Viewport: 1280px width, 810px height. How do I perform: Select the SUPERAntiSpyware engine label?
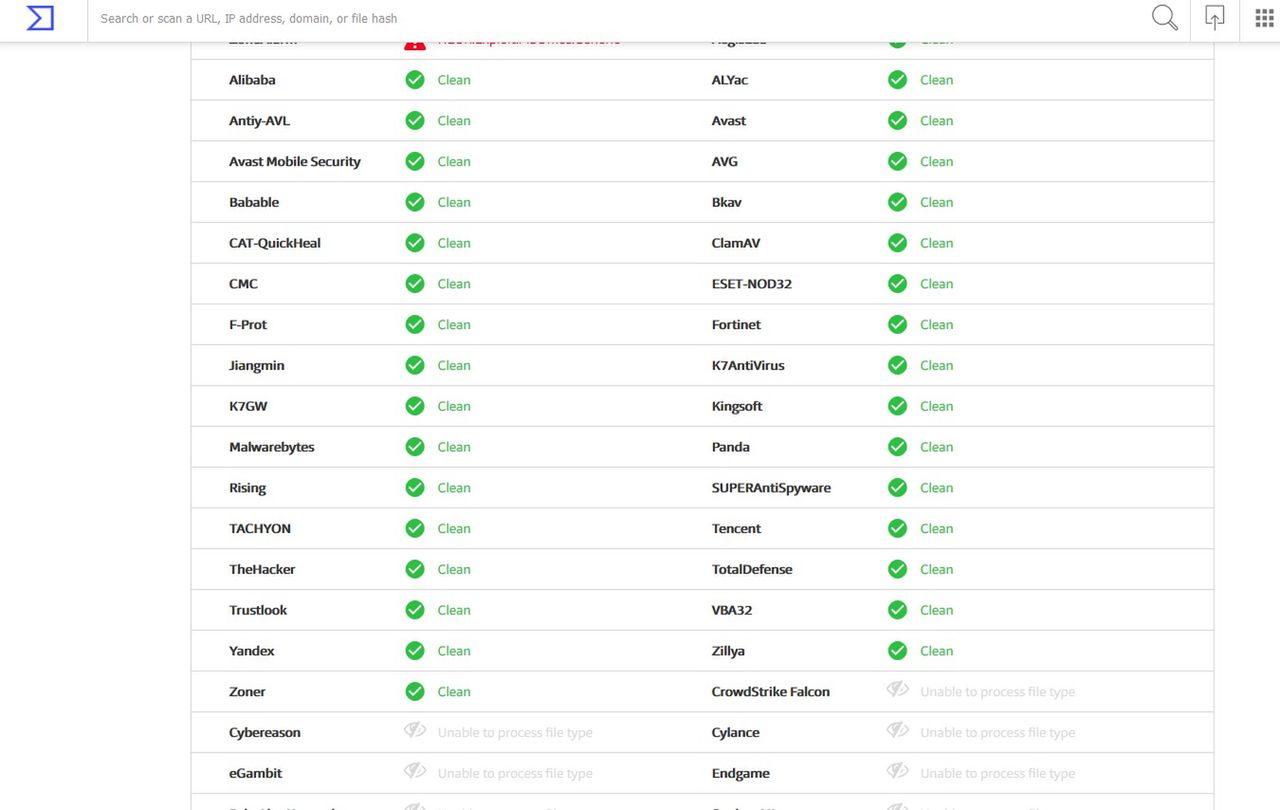point(771,488)
